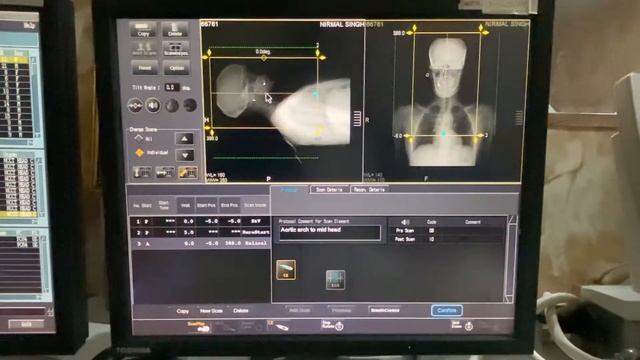Select scan row 1 with S&V mode
The width and height of the screenshot is (640, 360).
coord(200,221)
